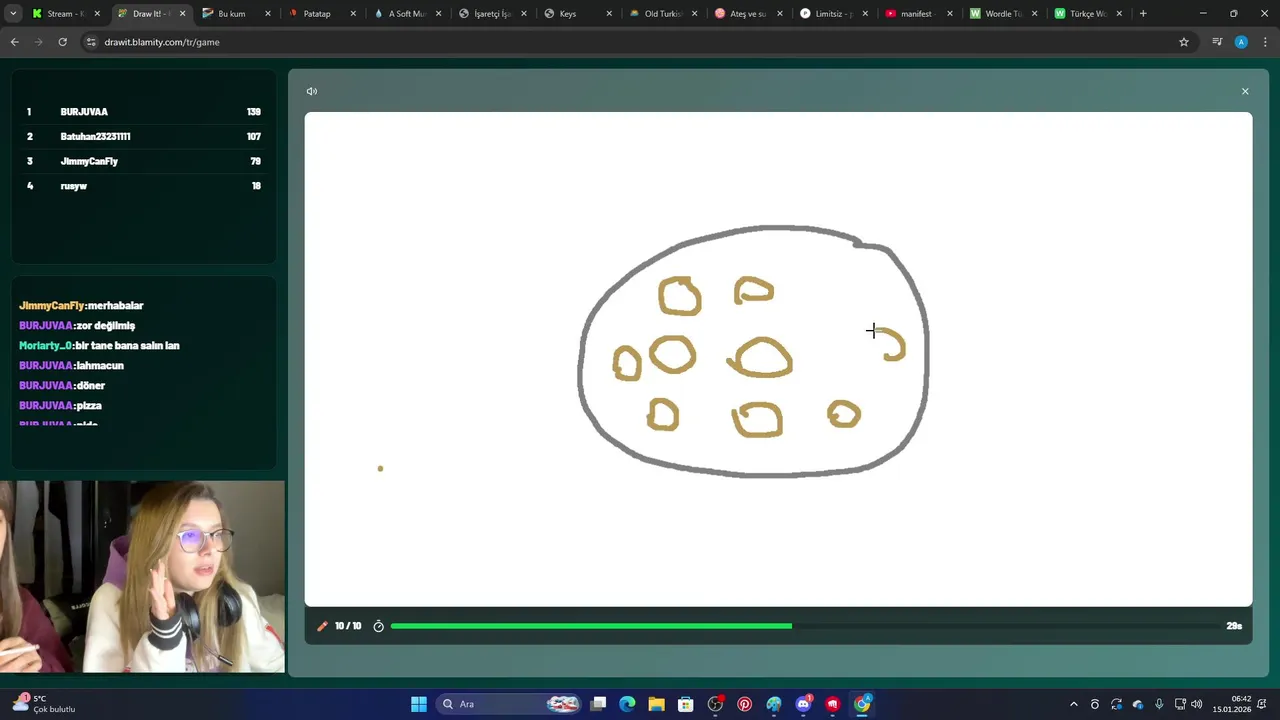This screenshot has height=720, width=1280.
Task: Open the Chrome three-dot menu
Action: [x=1265, y=42]
